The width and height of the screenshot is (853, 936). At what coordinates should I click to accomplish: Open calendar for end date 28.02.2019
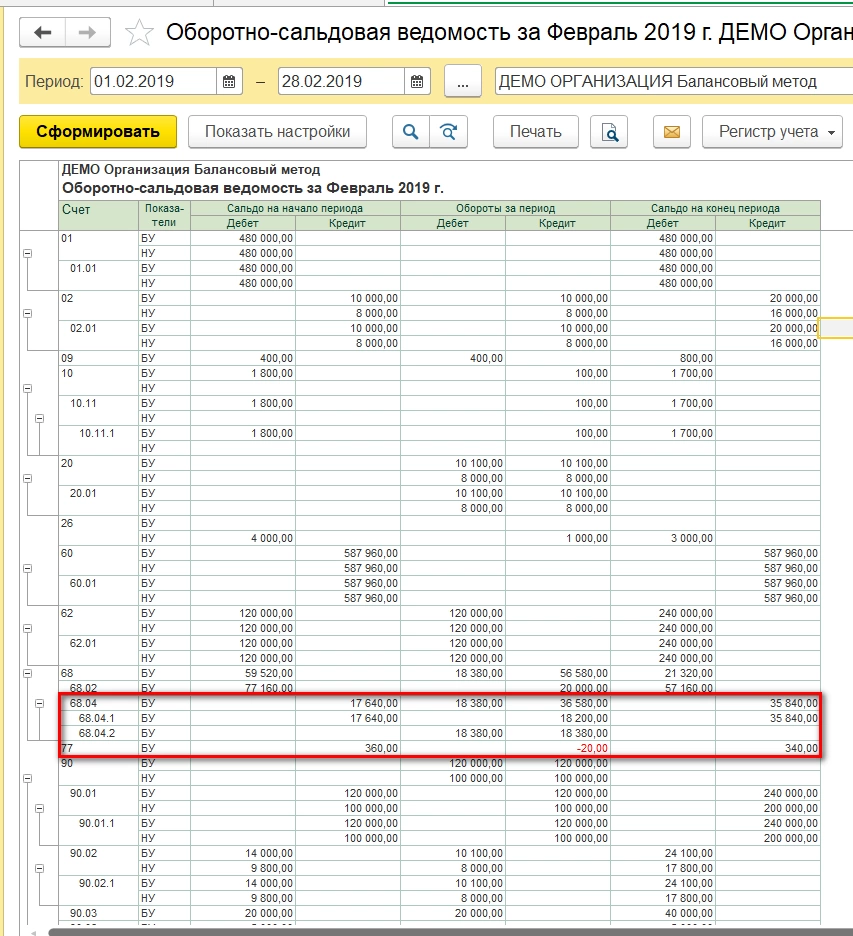(x=417, y=82)
